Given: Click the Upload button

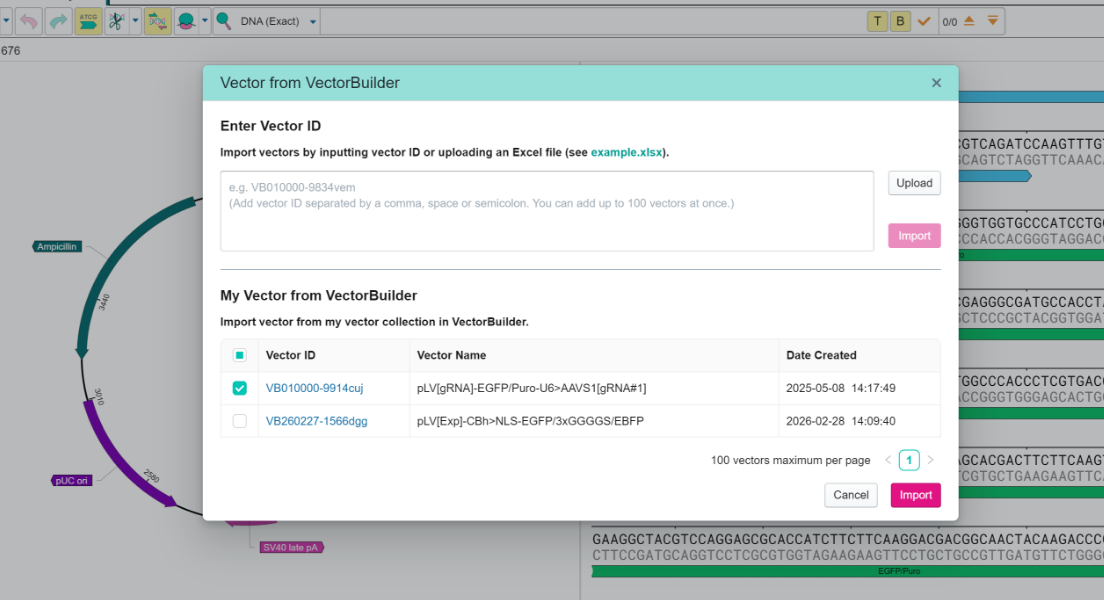Looking at the screenshot, I should pos(914,183).
